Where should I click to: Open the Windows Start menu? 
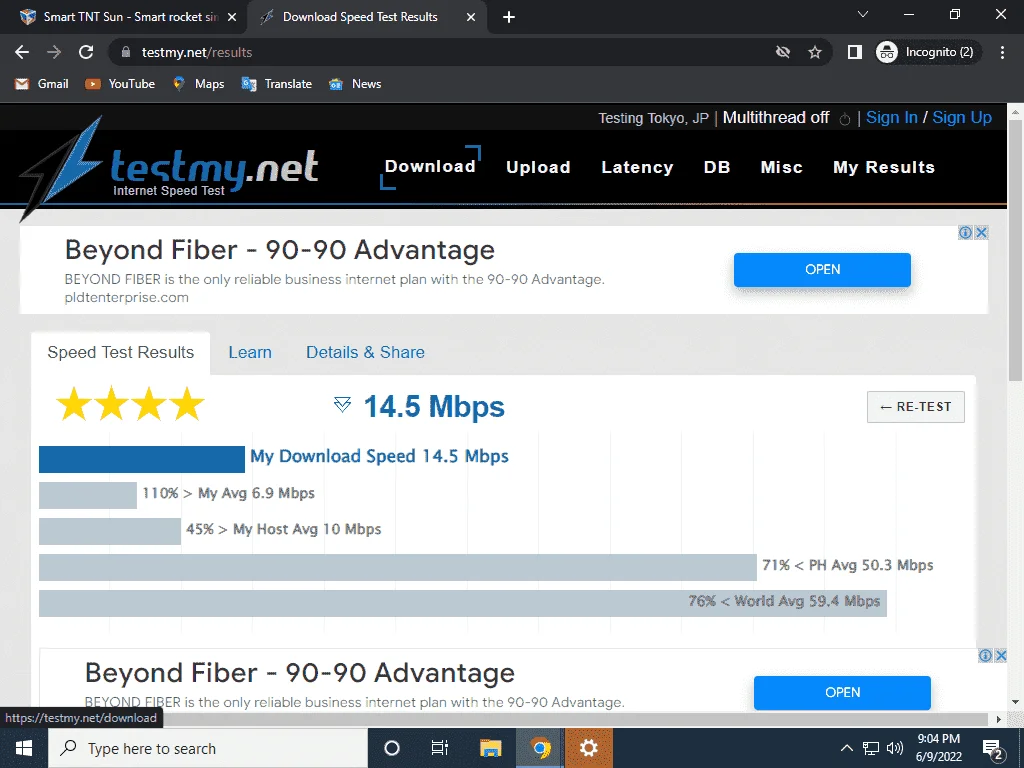pyautogui.click(x=24, y=748)
